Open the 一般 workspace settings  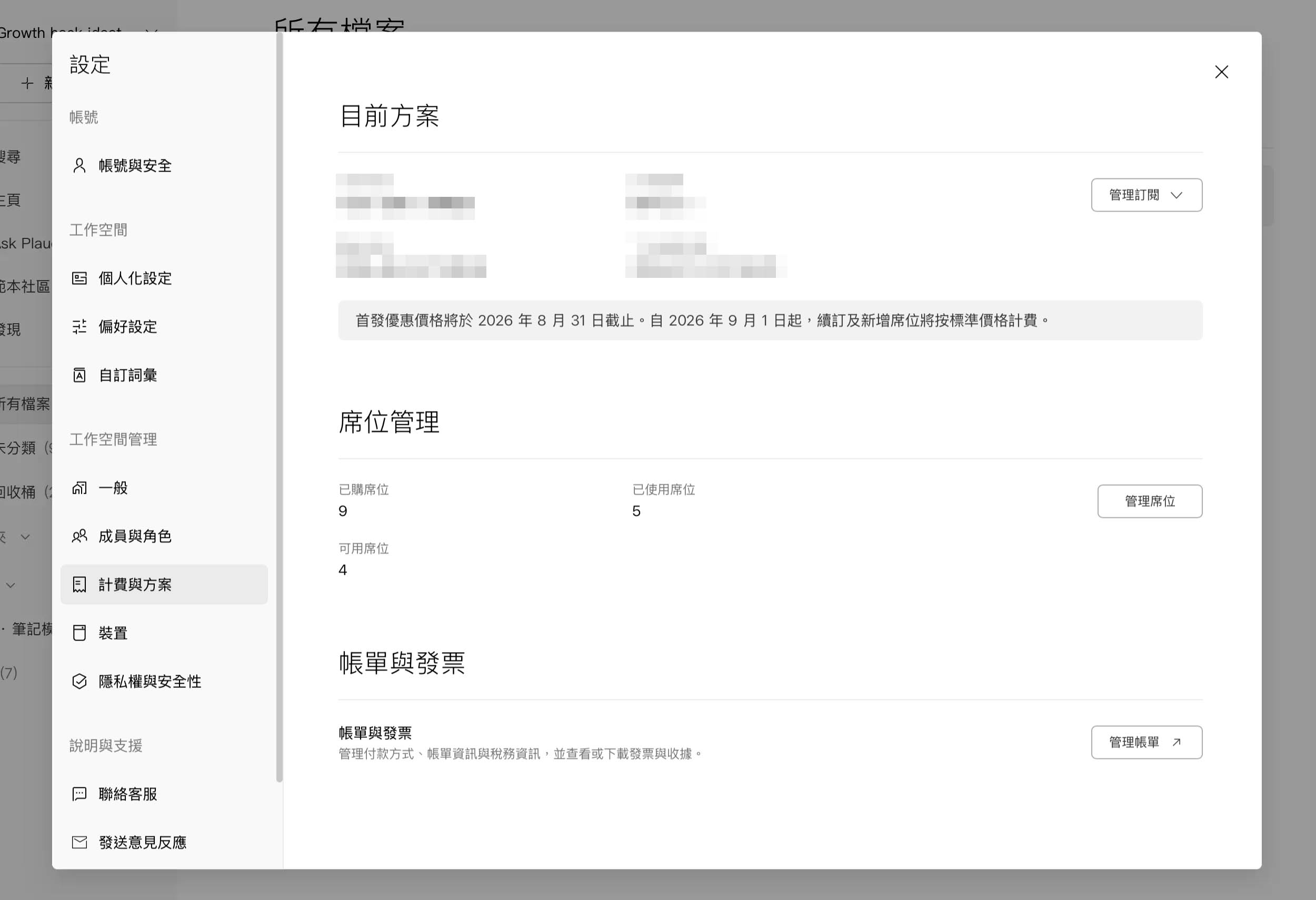point(164,487)
